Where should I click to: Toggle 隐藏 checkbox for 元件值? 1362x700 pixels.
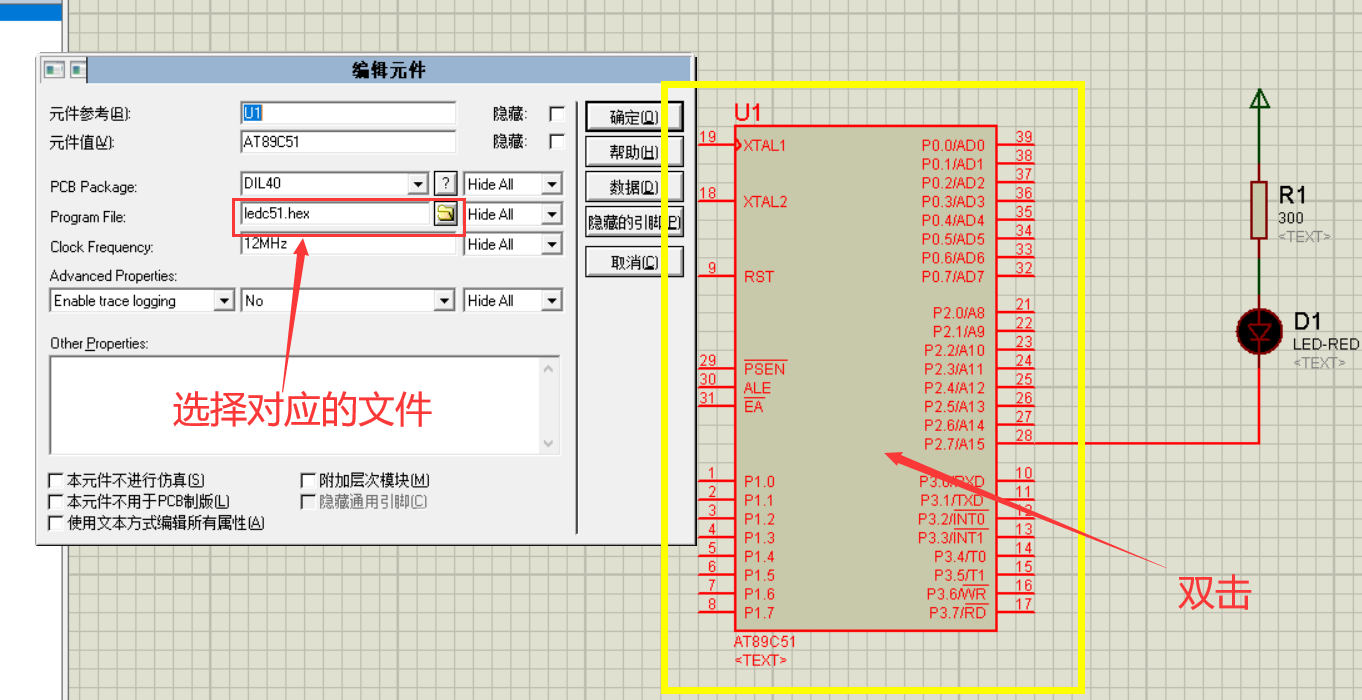(x=557, y=142)
